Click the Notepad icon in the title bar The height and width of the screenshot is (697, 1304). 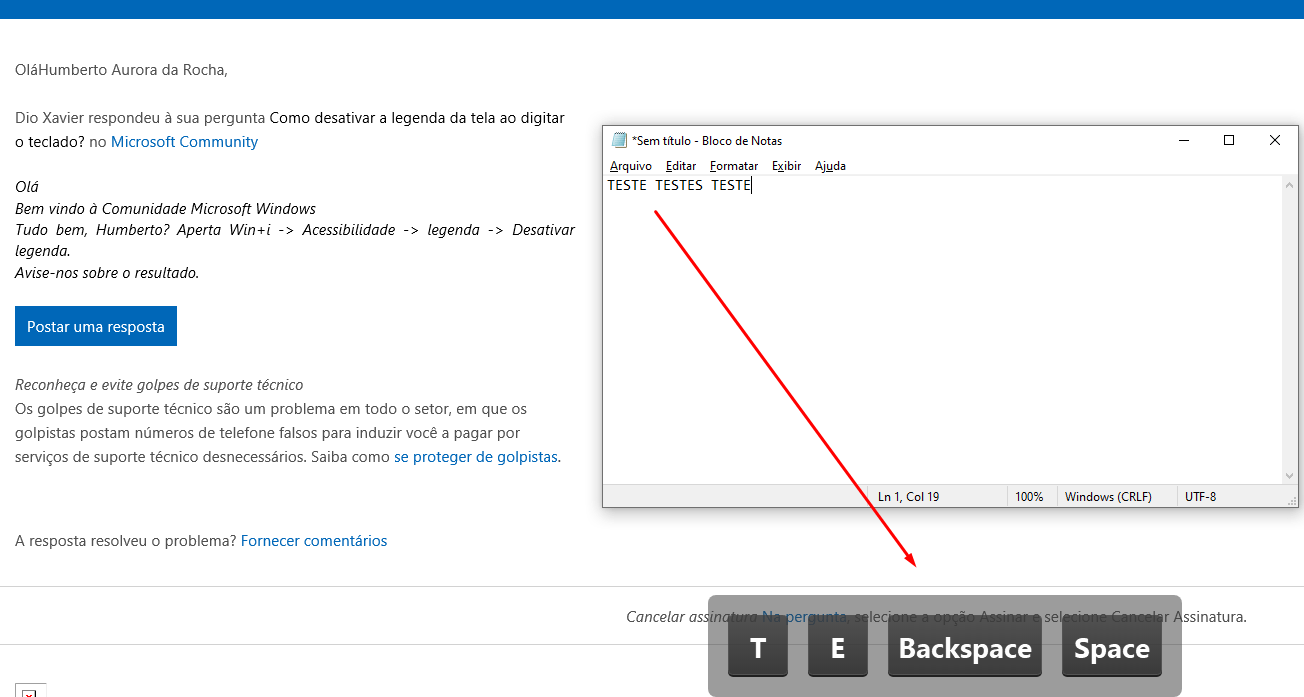pos(619,141)
